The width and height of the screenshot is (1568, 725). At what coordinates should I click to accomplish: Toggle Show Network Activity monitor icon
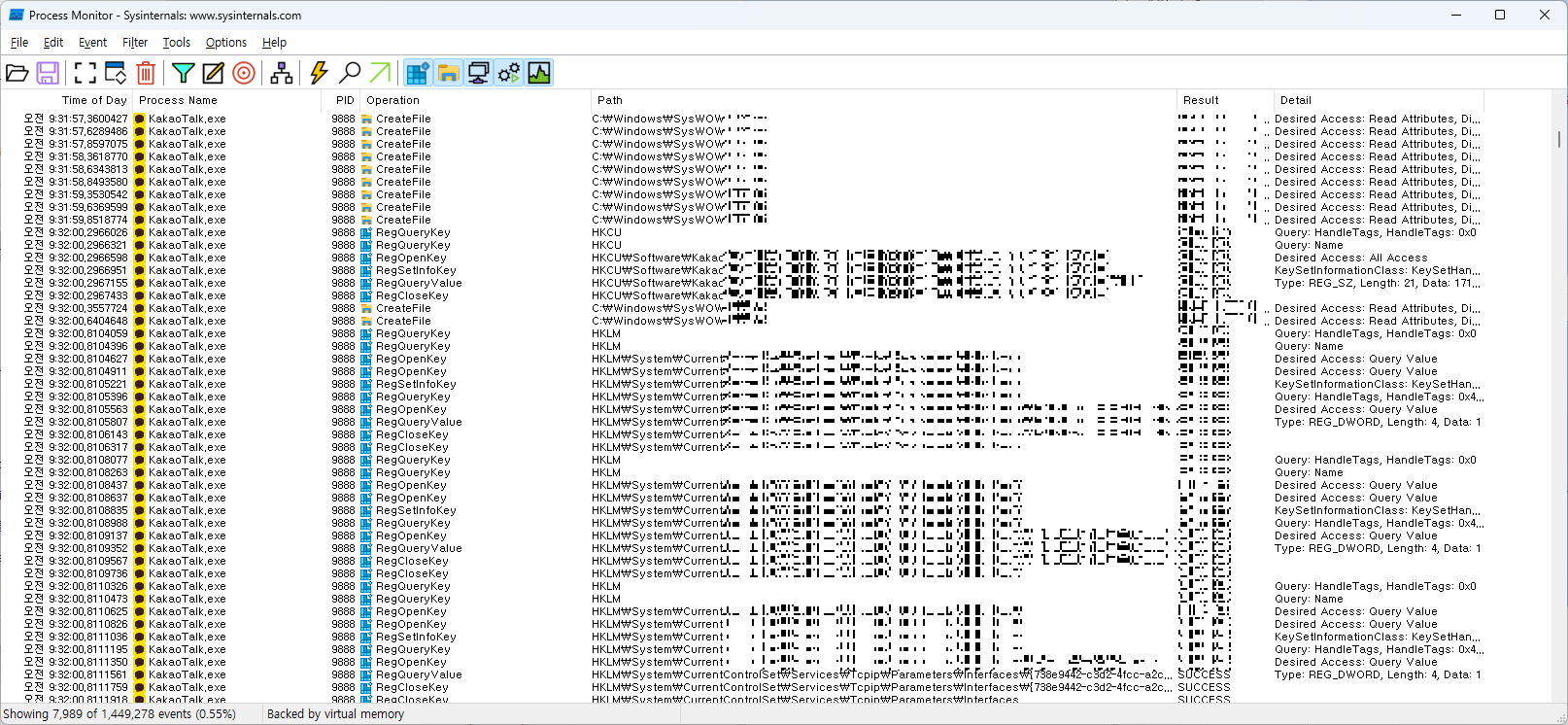tap(478, 73)
